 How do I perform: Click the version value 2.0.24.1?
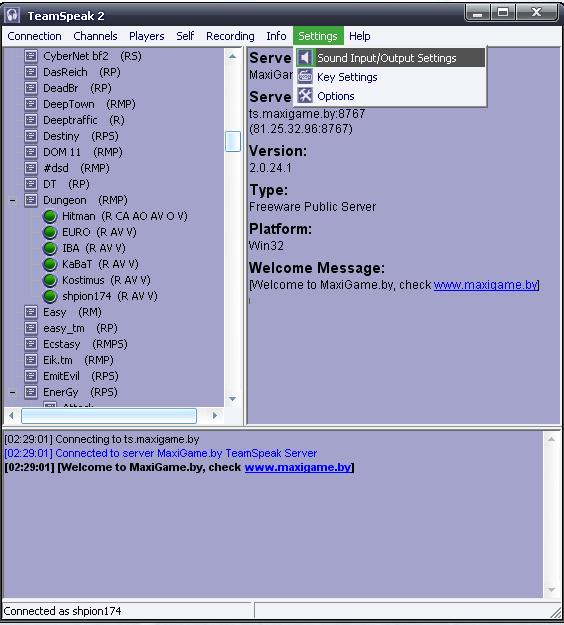pos(270,168)
